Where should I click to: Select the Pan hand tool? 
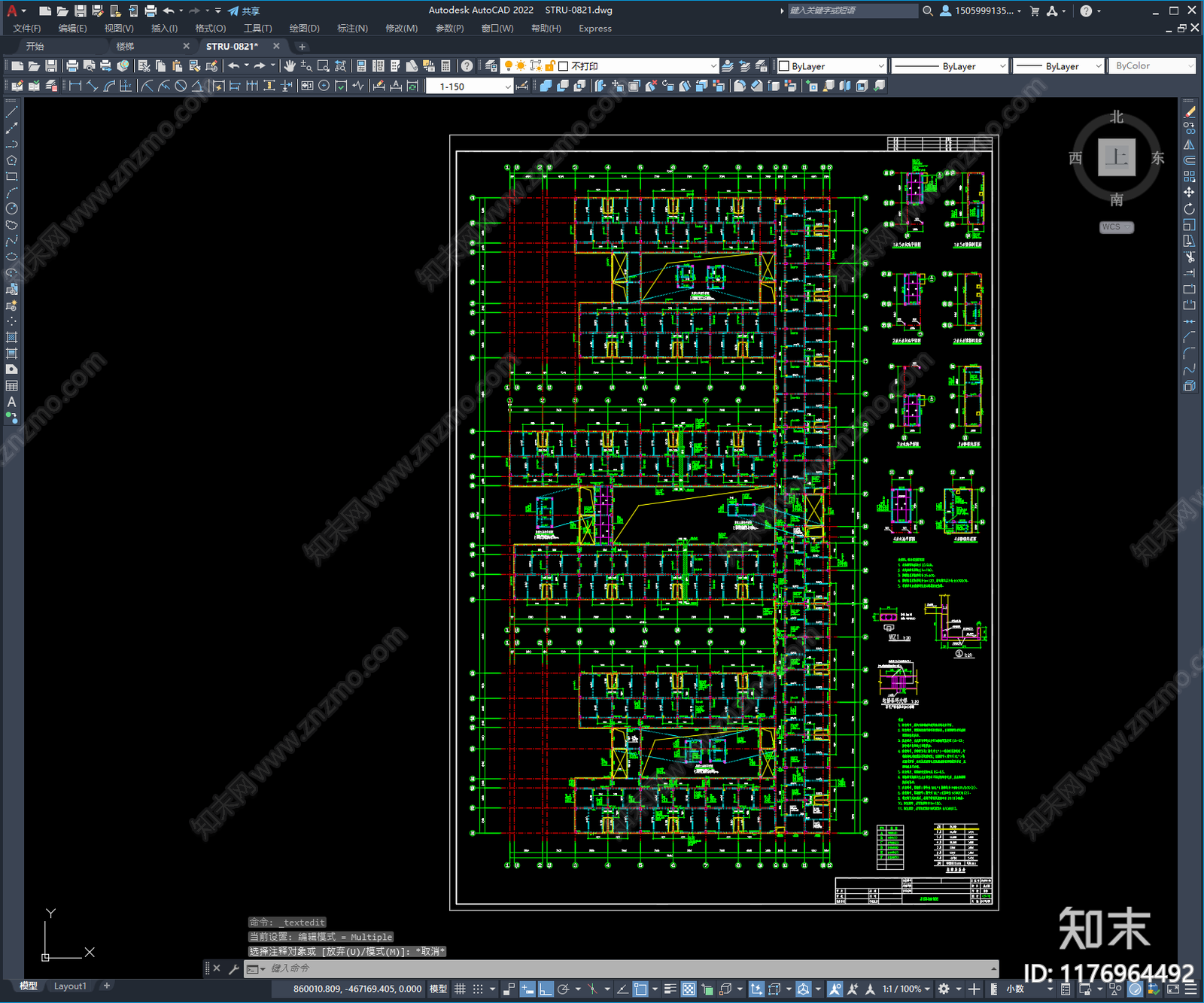[289, 66]
